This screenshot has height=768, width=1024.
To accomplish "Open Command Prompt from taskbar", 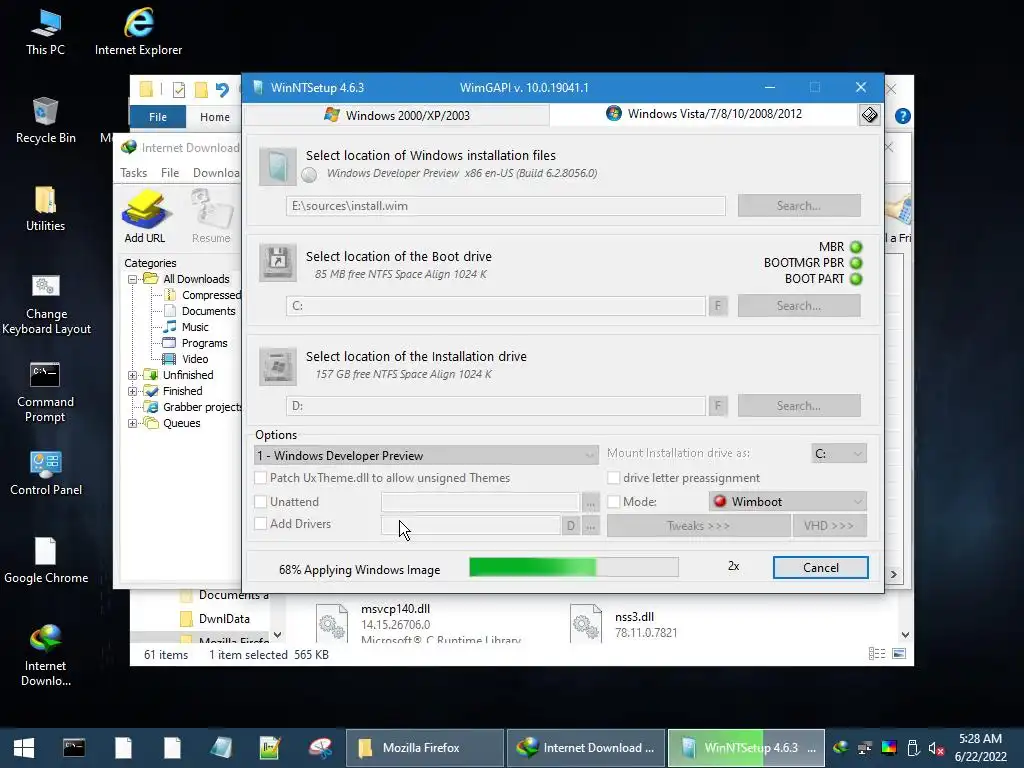I will pyautogui.click(x=74, y=748).
